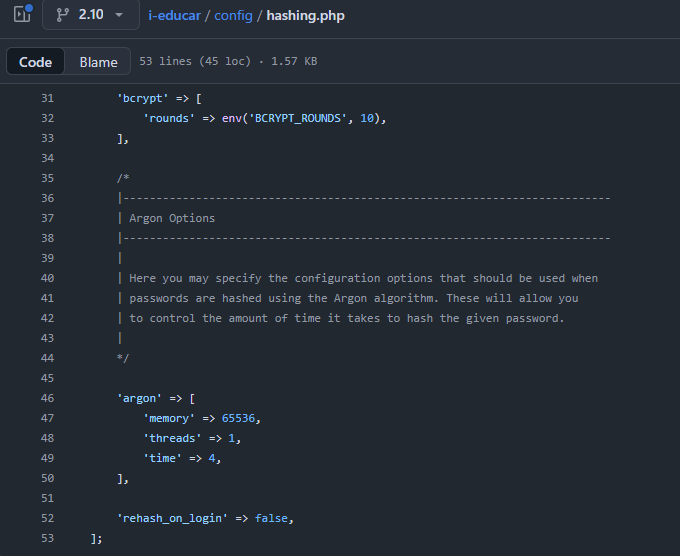Click the 'bcrypt' key in the code

[143, 98]
